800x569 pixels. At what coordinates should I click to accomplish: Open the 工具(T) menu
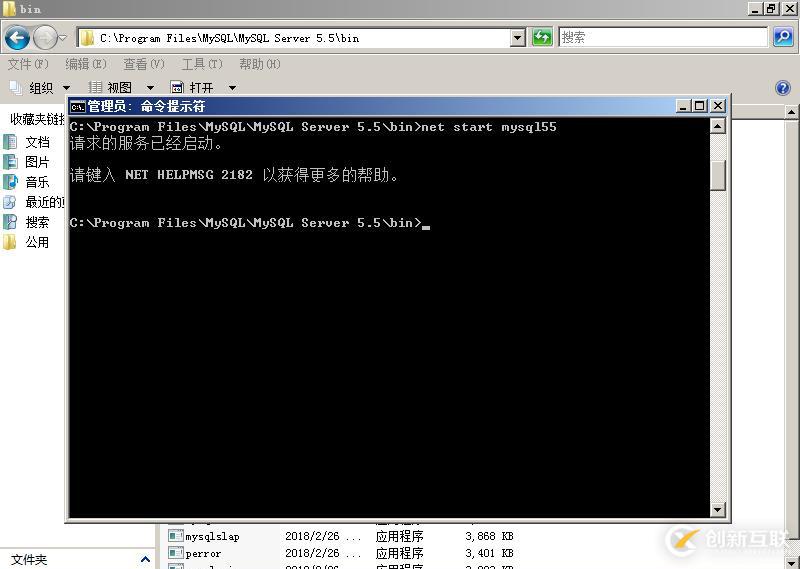pos(200,64)
